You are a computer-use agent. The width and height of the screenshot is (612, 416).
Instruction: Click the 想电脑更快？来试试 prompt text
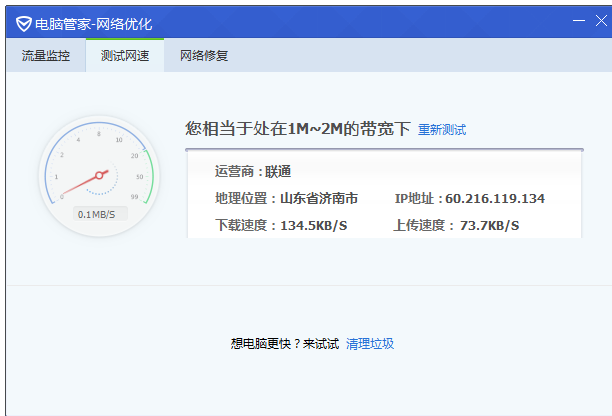point(285,344)
